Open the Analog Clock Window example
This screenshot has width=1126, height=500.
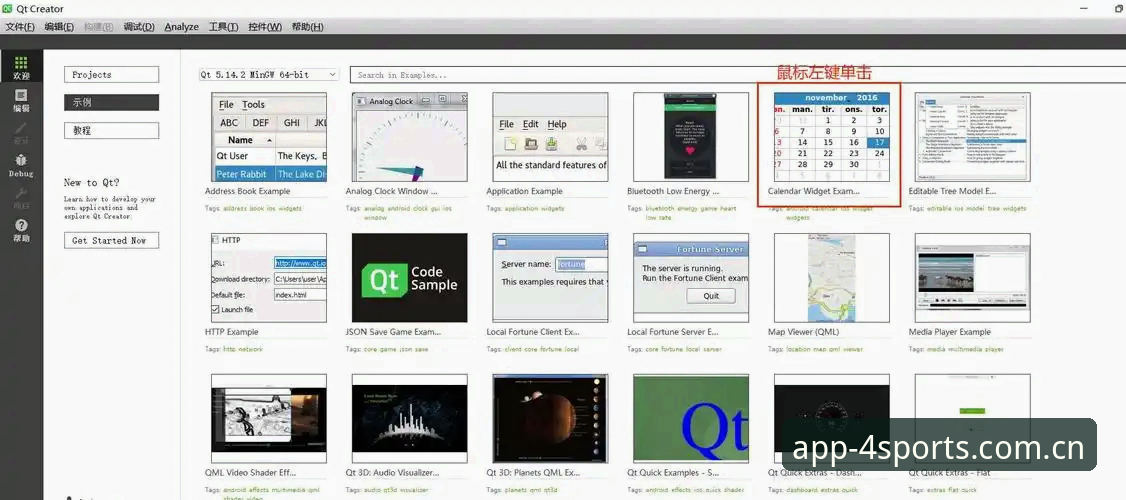tap(409, 136)
